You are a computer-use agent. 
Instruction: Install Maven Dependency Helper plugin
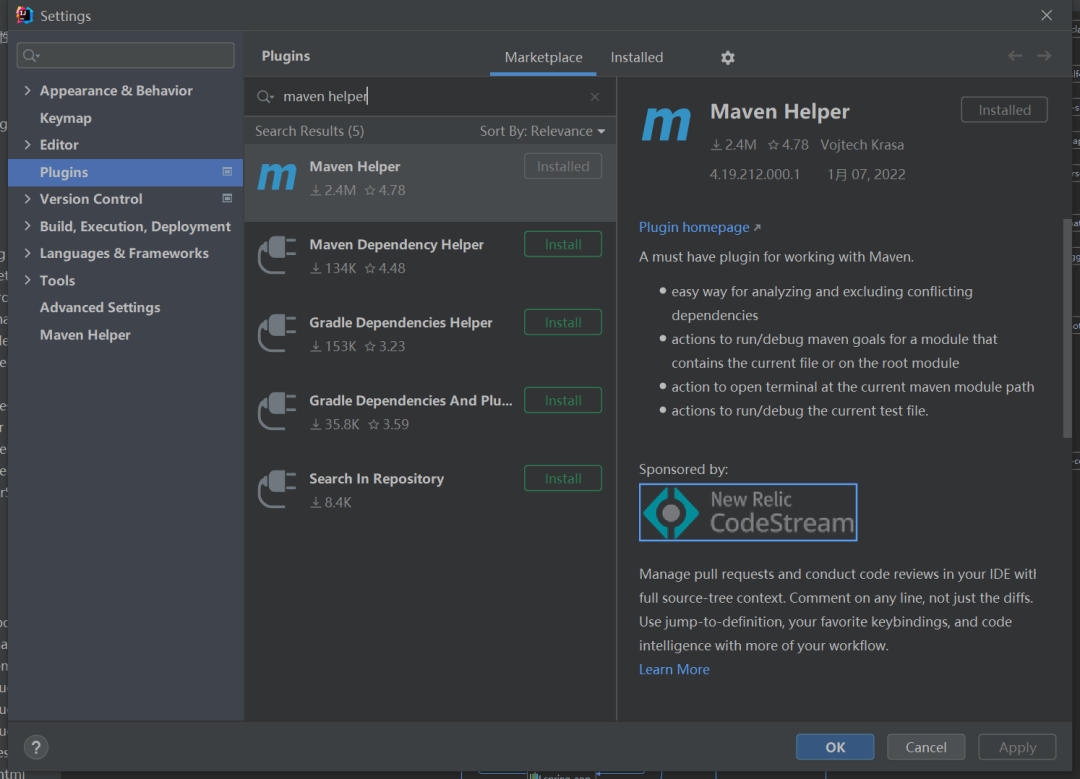(x=563, y=245)
